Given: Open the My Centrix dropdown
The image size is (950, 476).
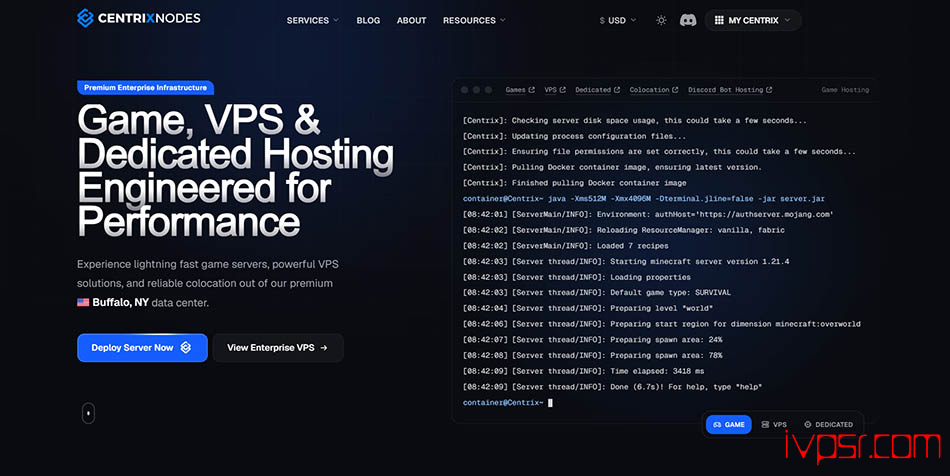Looking at the screenshot, I should pos(753,20).
